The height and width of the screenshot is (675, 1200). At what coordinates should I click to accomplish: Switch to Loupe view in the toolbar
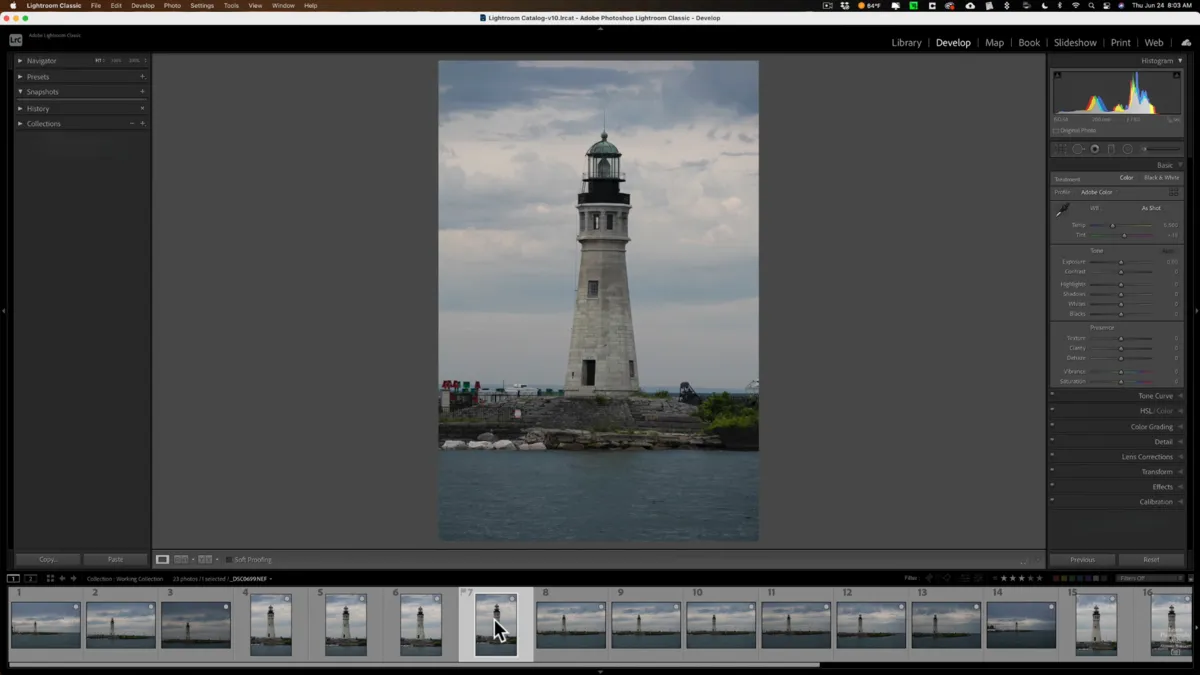coord(163,559)
